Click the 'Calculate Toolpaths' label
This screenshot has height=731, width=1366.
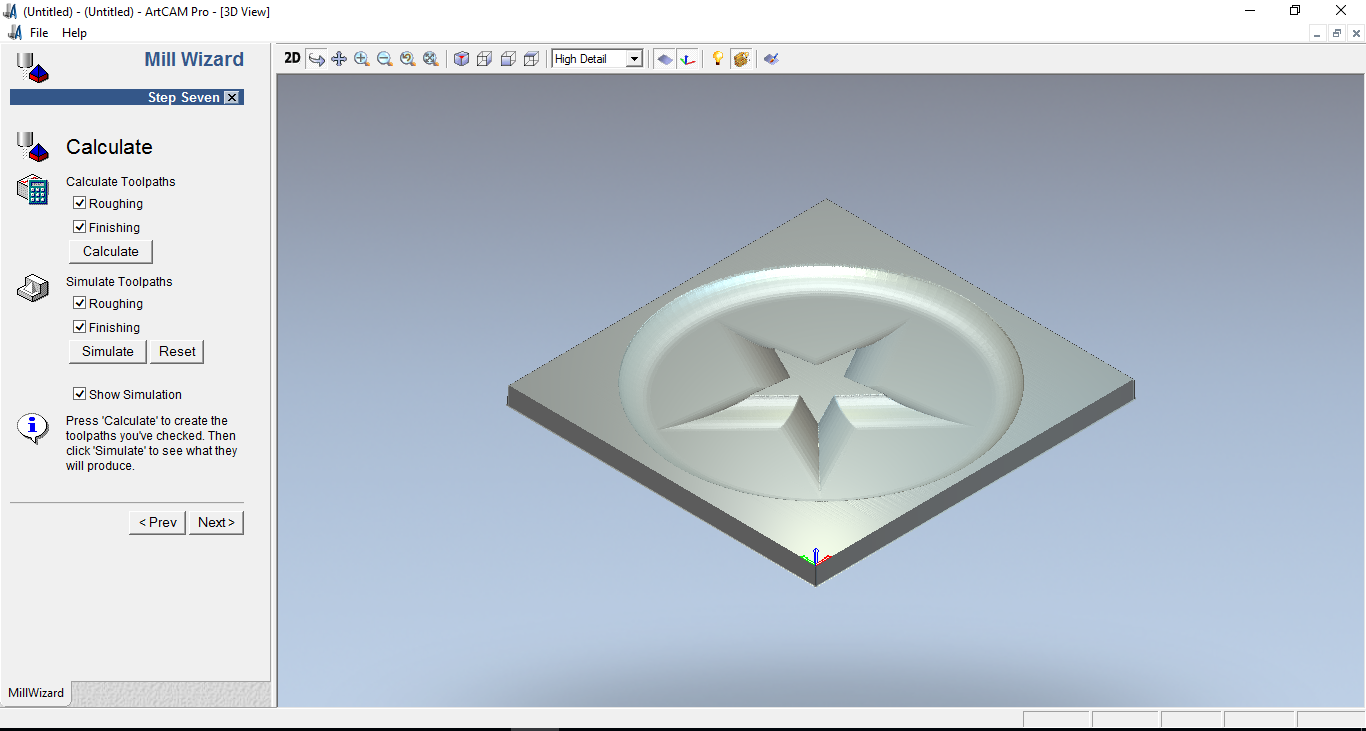coord(121,182)
